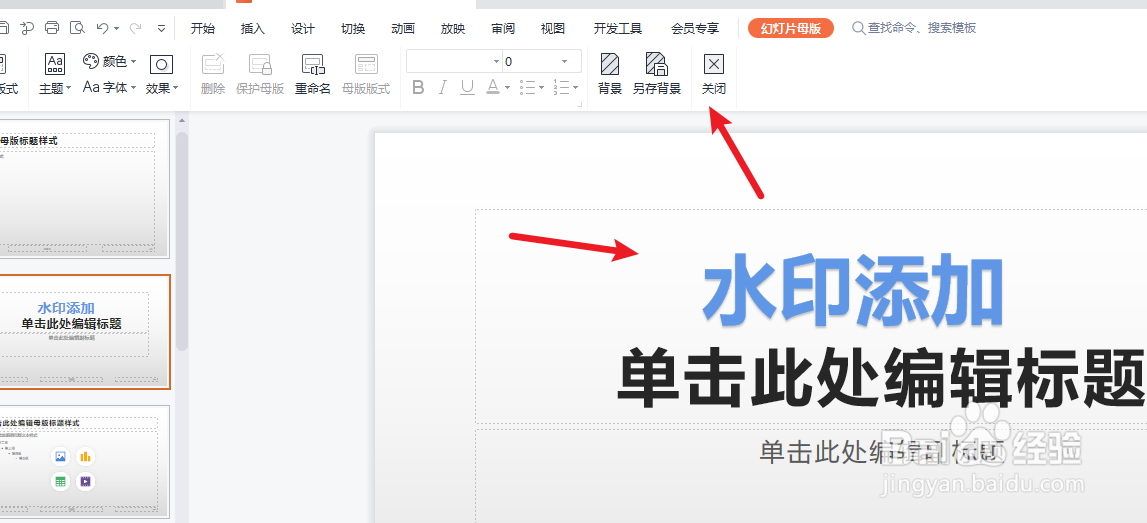
Task: Toggle italic formatting
Action: pos(443,88)
